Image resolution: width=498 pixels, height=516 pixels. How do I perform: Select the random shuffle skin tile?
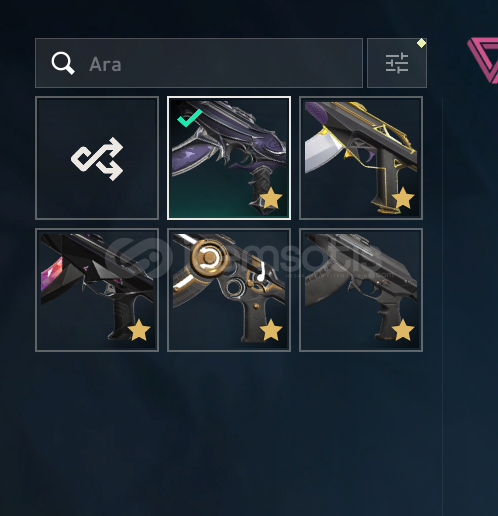97,158
